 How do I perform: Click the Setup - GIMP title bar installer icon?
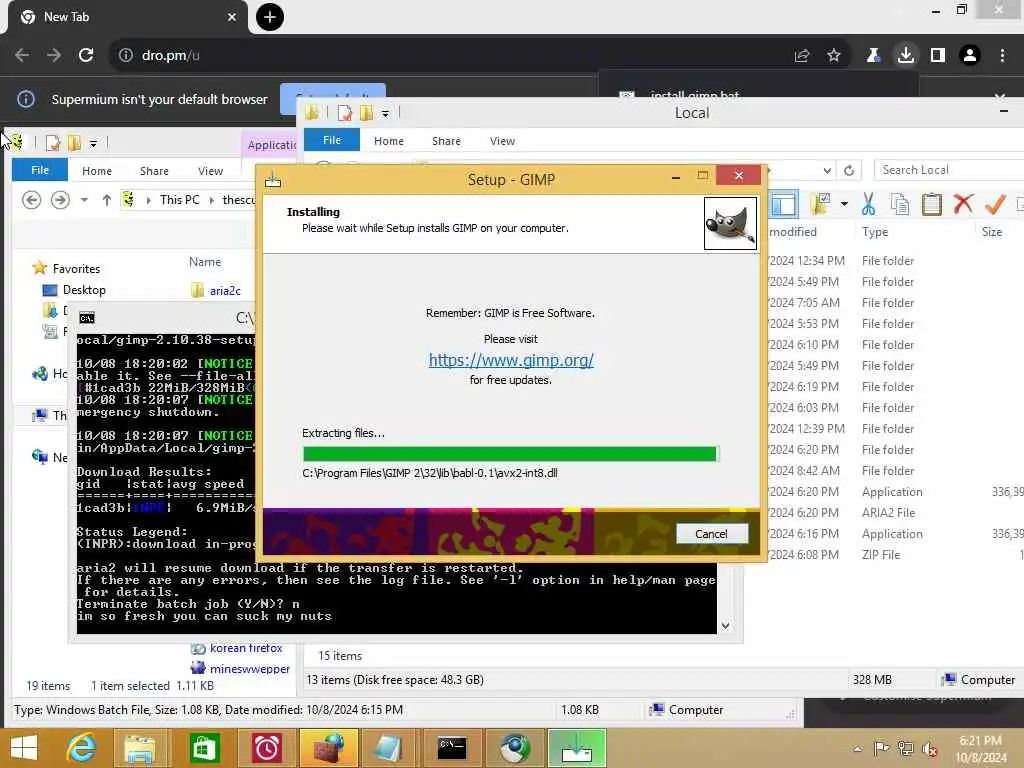273,179
